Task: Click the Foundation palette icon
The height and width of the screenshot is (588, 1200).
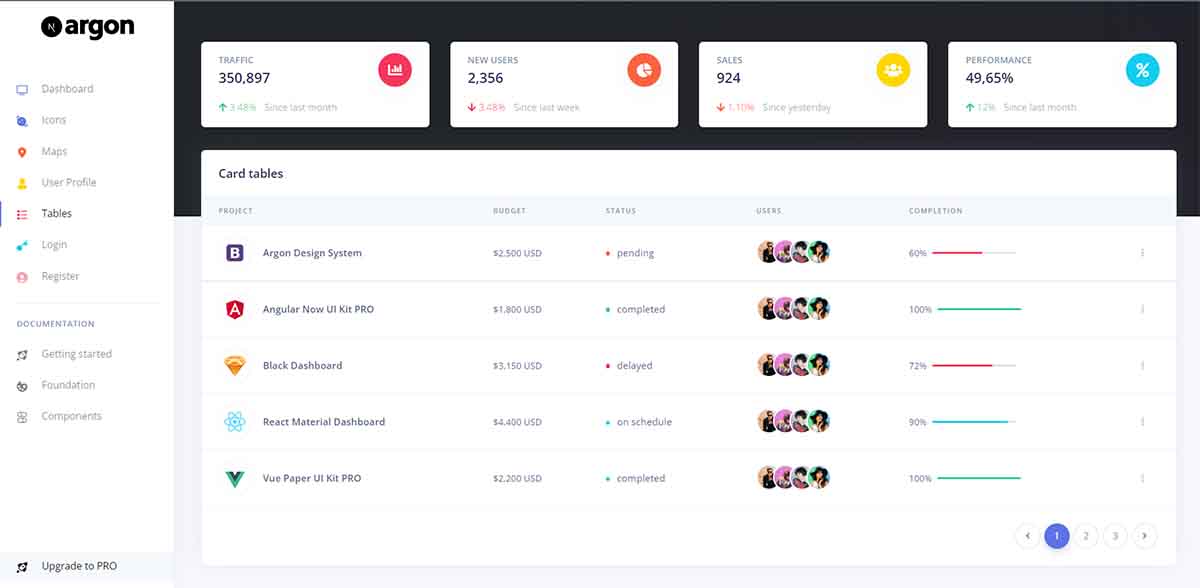Action: tap(22, 386)
